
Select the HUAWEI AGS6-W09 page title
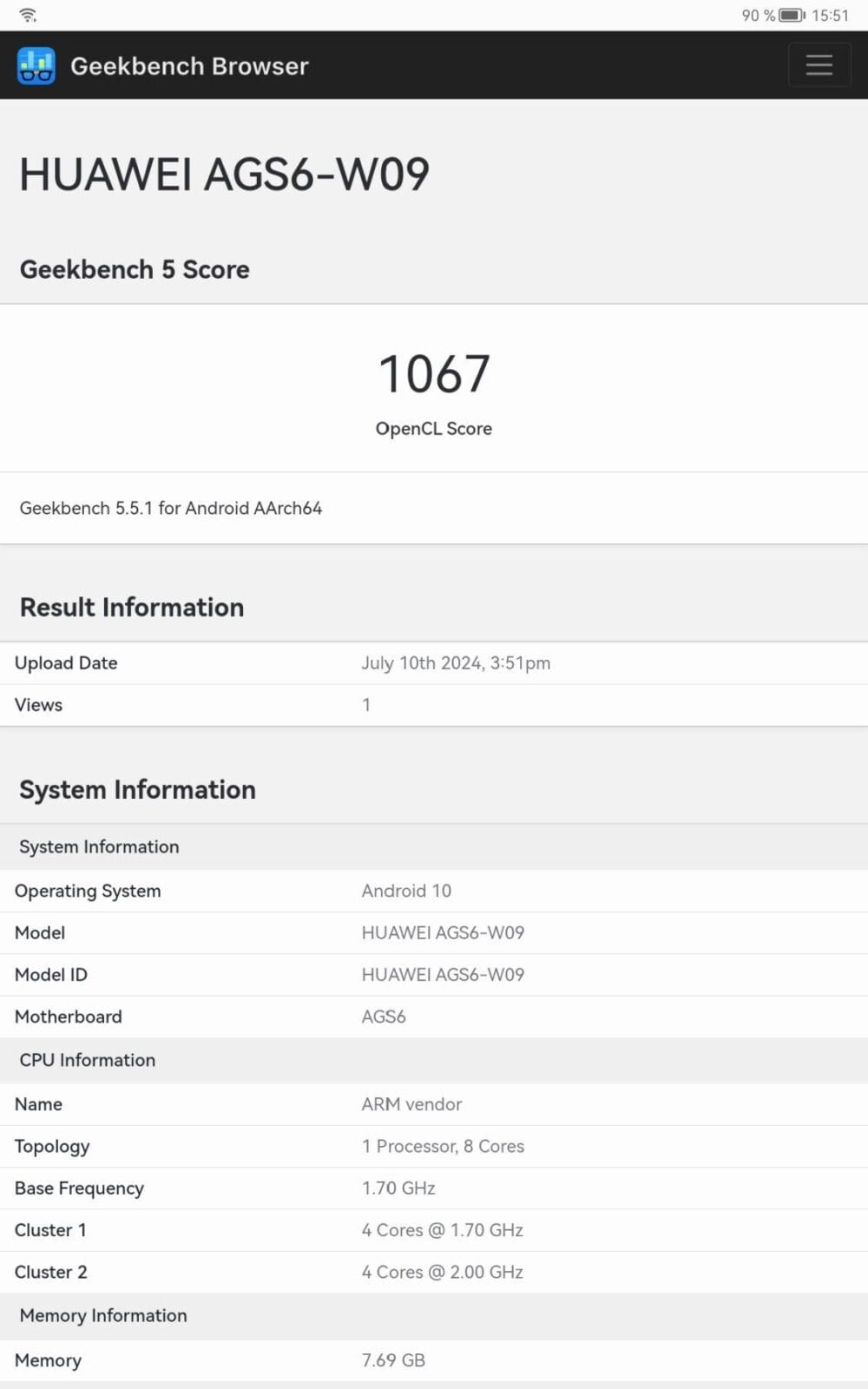pos(224,174)
